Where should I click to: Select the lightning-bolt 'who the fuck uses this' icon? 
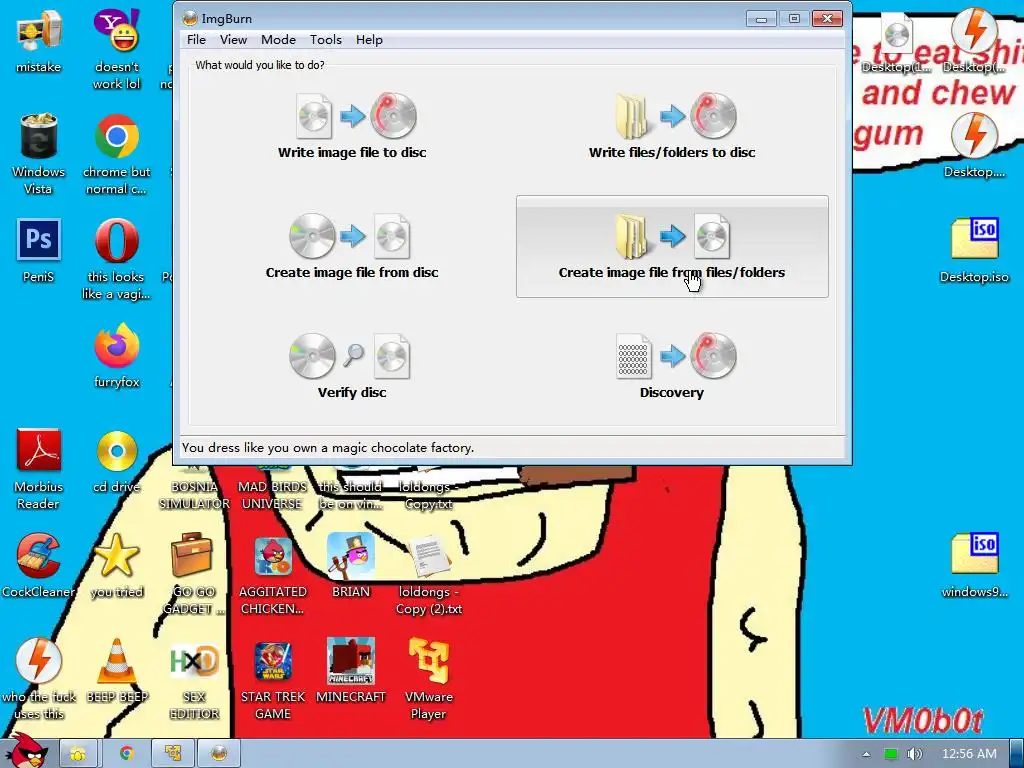click(x=39, y=679)
